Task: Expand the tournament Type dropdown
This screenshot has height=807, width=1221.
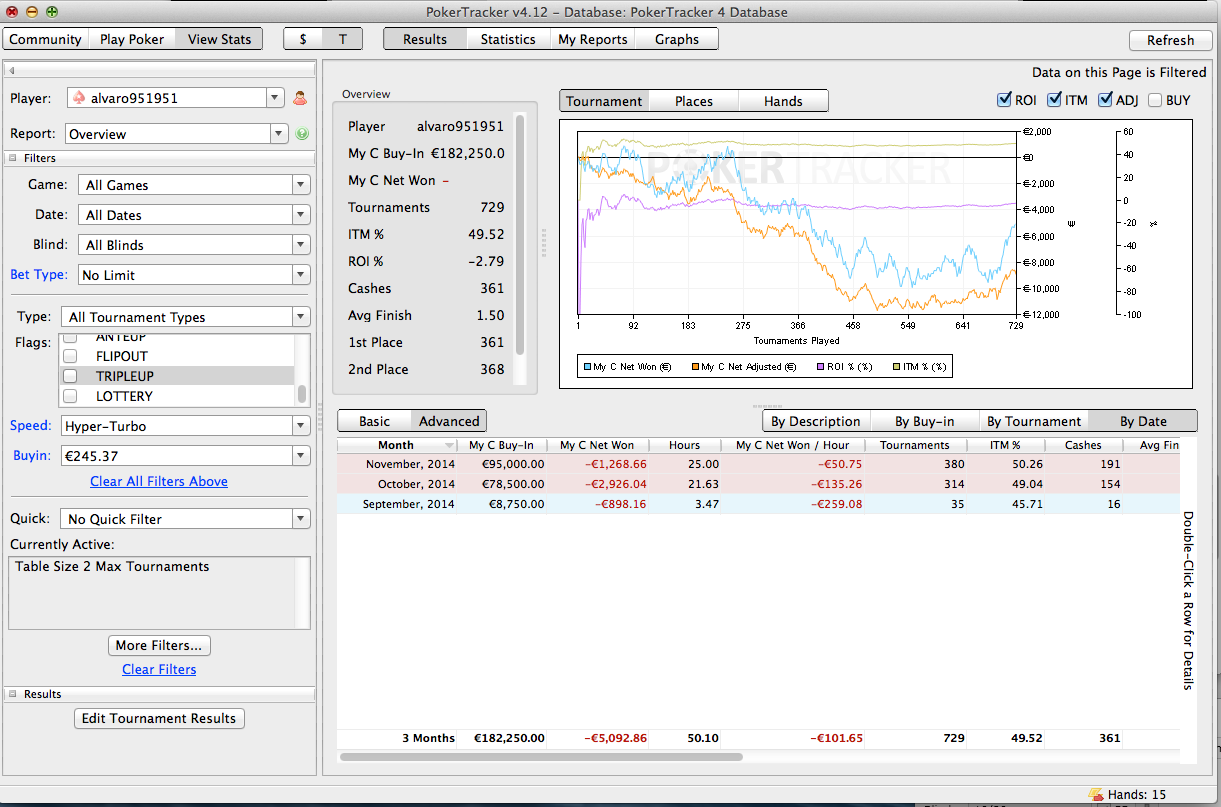Action: point(301,317)
